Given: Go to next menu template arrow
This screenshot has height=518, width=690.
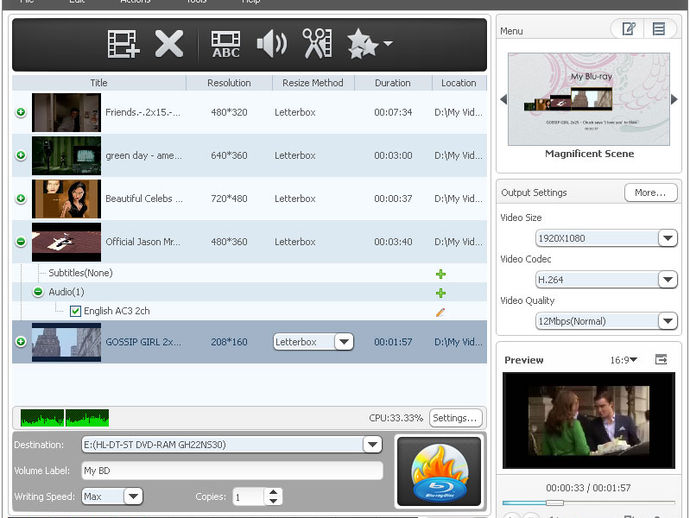Looking at the screenshot, I should click(674, 99).
